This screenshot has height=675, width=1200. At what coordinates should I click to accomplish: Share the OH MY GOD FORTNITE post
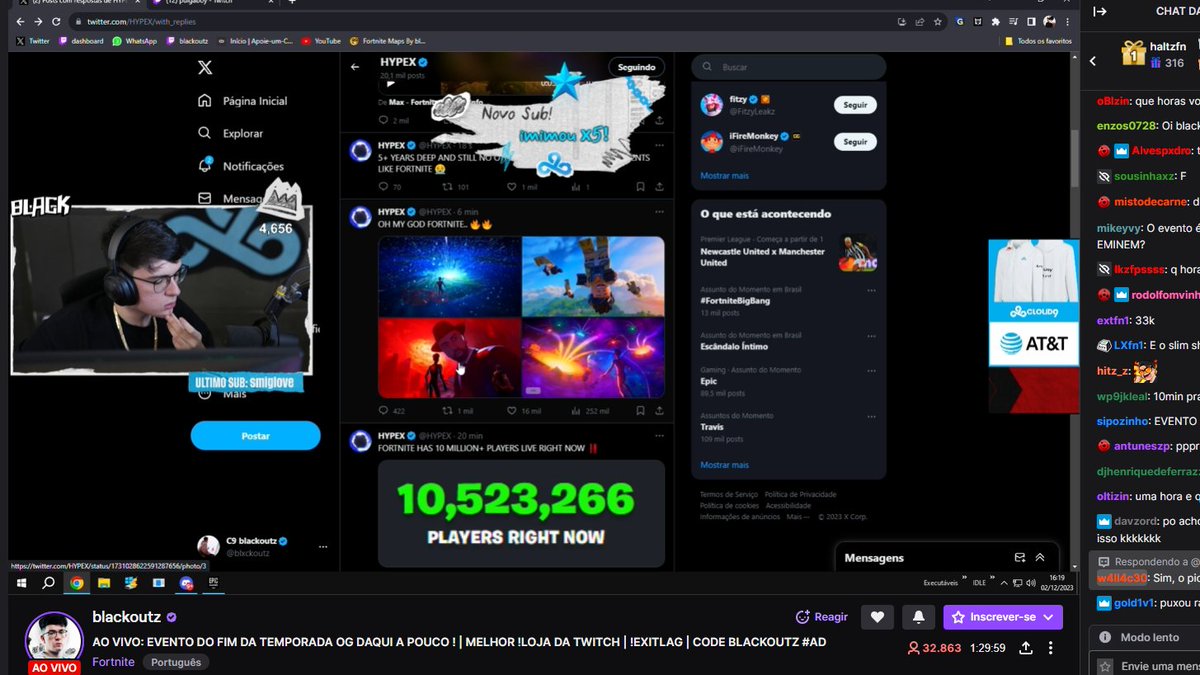pyautogui.click(x=658, y=411)
